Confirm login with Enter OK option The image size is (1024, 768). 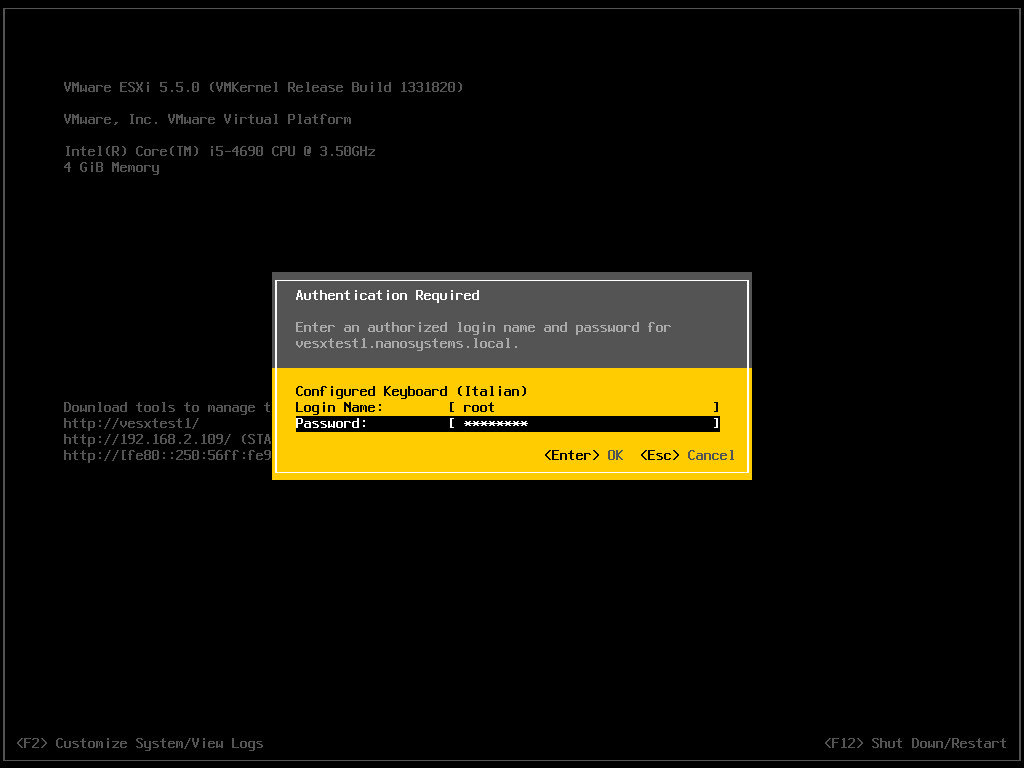(x=583, y=455)
